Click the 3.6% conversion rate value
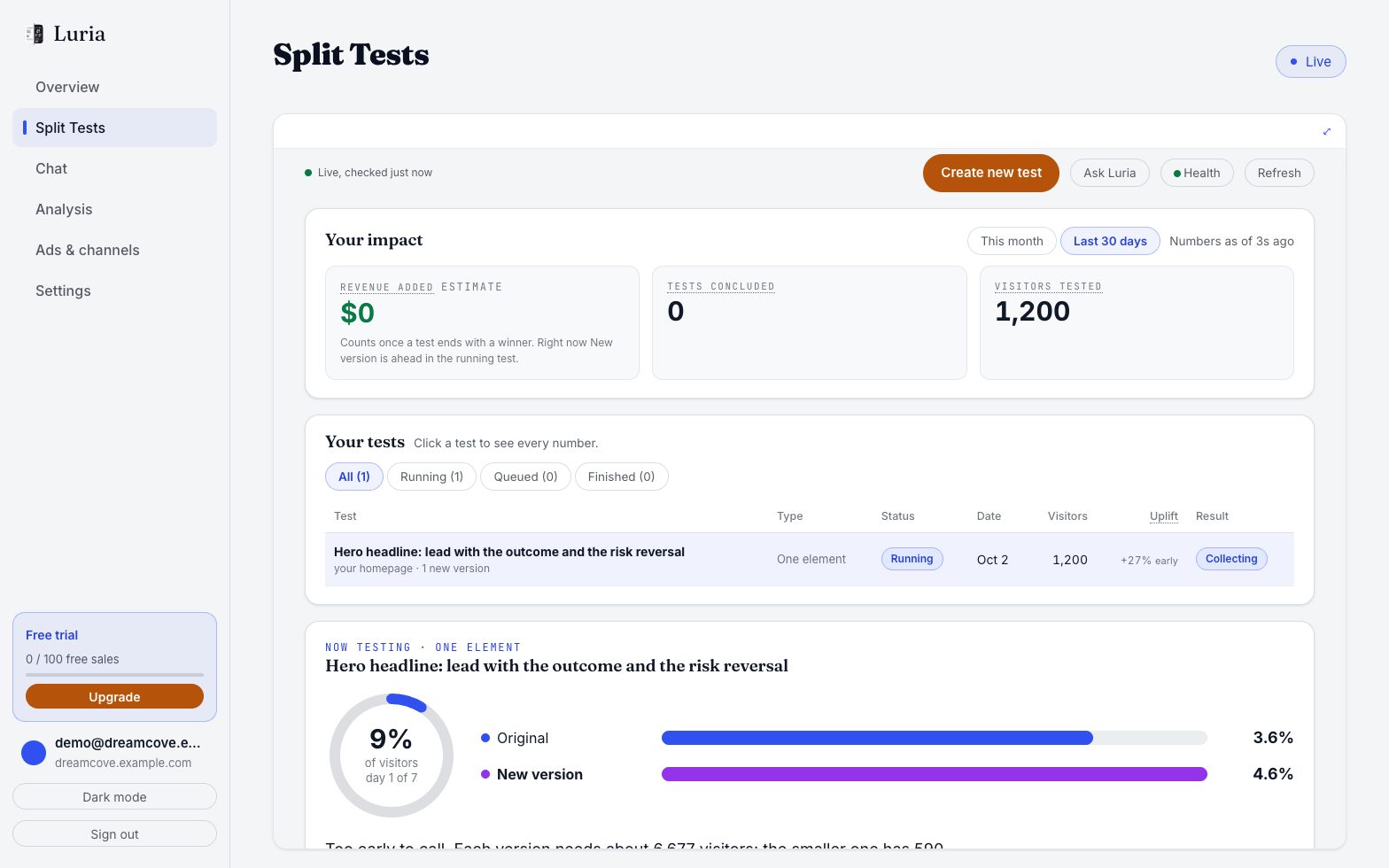Screen dimensions: 1389x868 click(1273, 738)
